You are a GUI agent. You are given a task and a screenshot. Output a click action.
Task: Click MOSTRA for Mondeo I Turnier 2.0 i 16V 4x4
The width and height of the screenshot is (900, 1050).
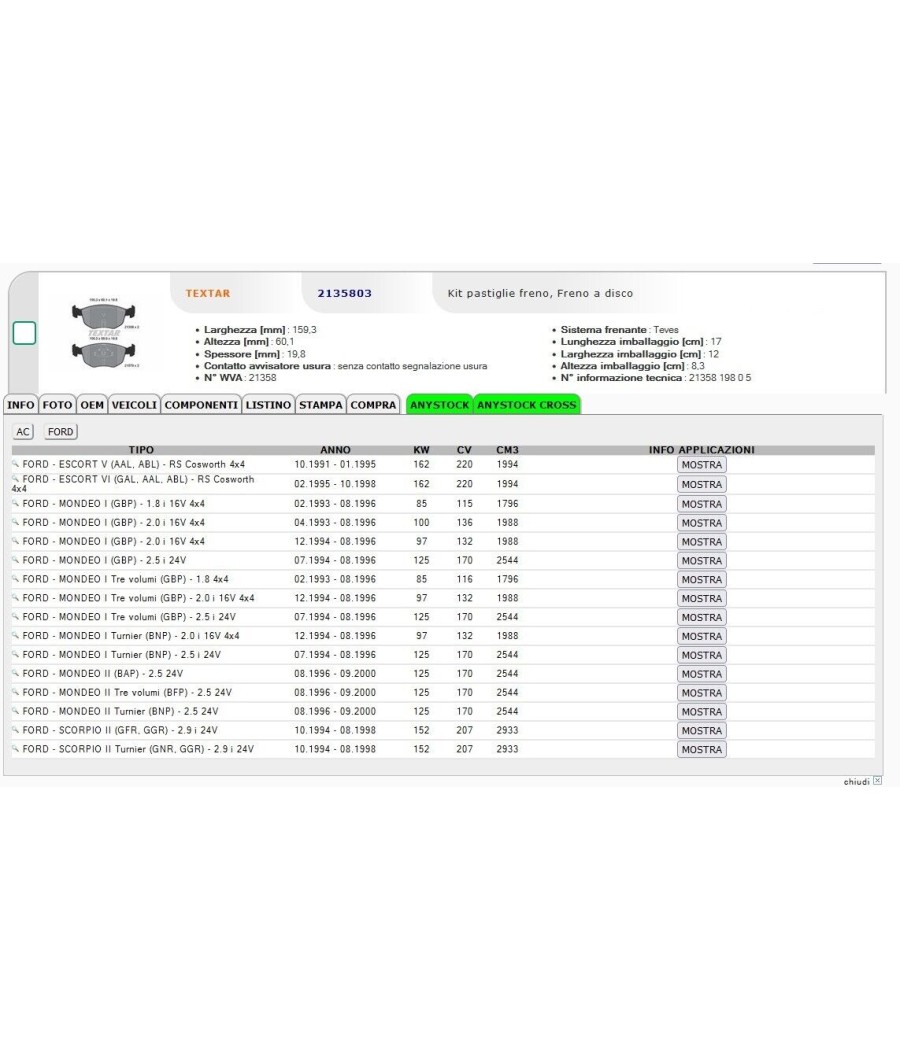click(x=701, y=636)
